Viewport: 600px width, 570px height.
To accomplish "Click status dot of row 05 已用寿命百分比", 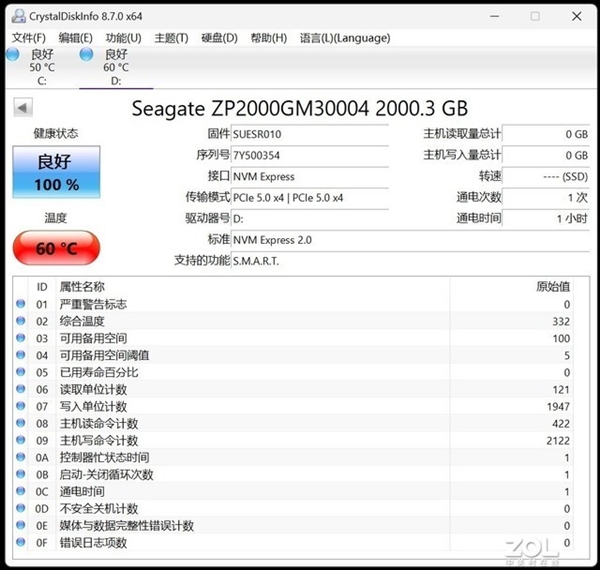I will (21, 372).
